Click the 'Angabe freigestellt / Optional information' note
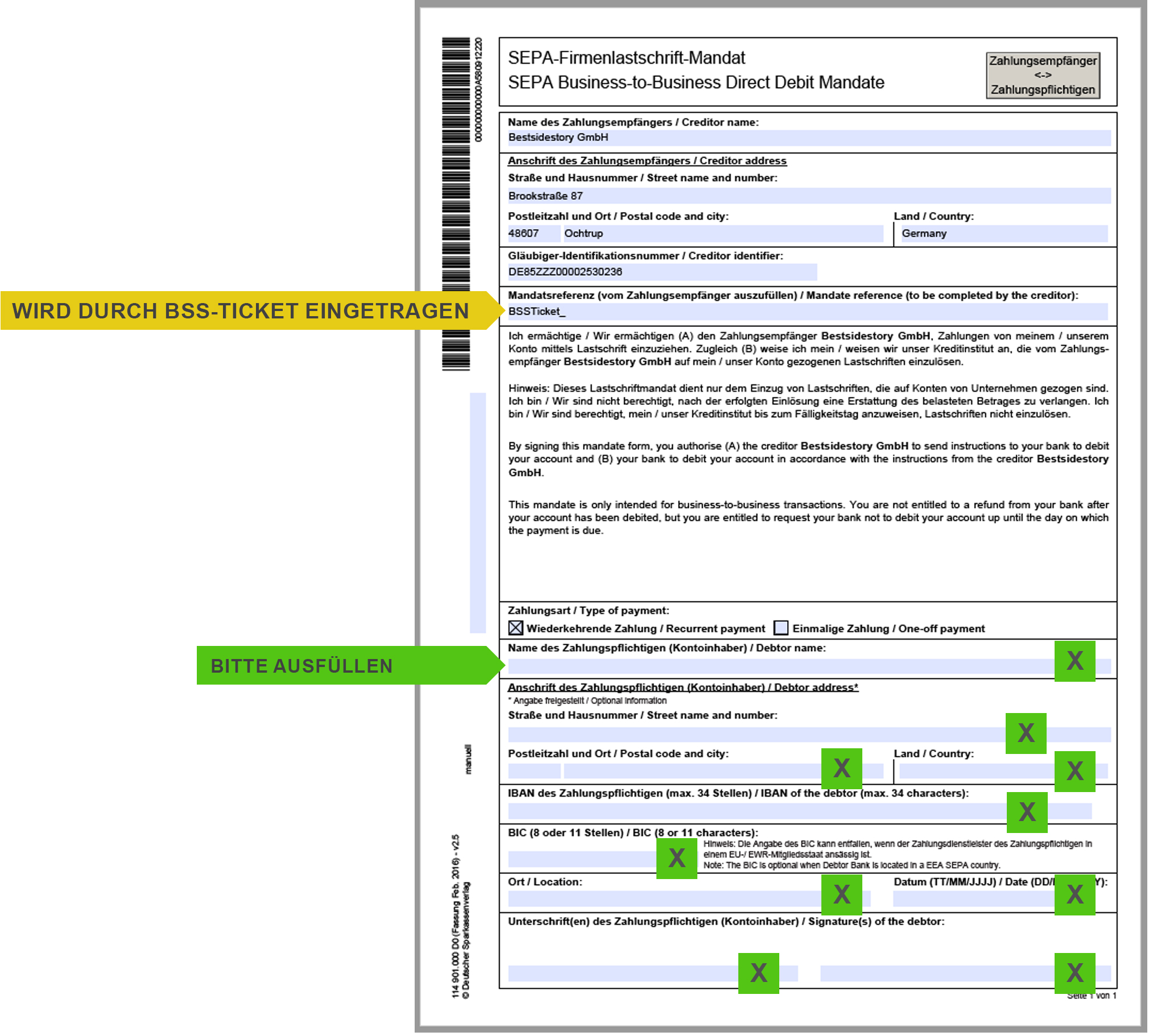Viewport: 1149px width, 1036px height. (x=589, y=702)
